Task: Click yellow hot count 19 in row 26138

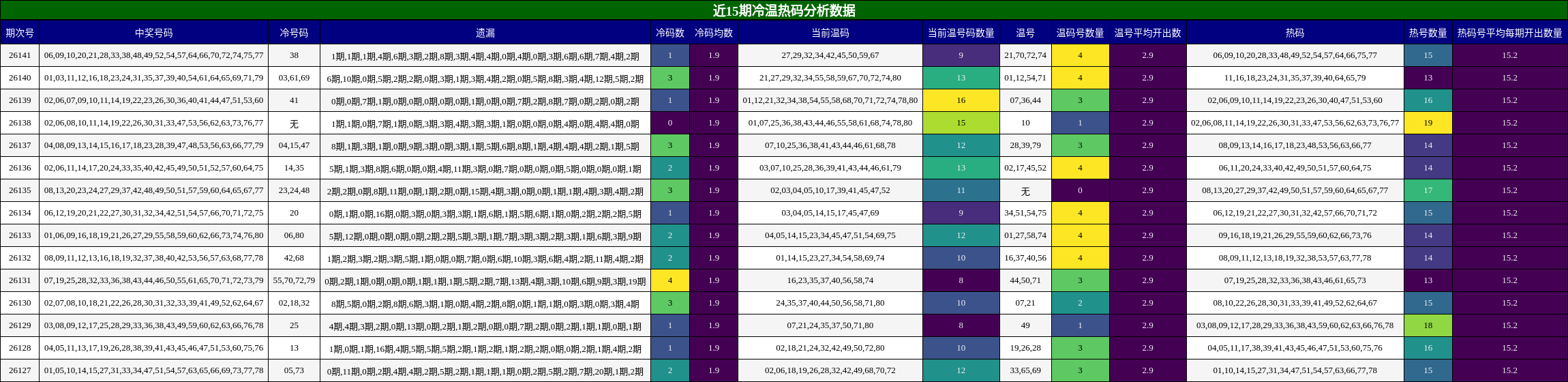Action: (1428, 123)
